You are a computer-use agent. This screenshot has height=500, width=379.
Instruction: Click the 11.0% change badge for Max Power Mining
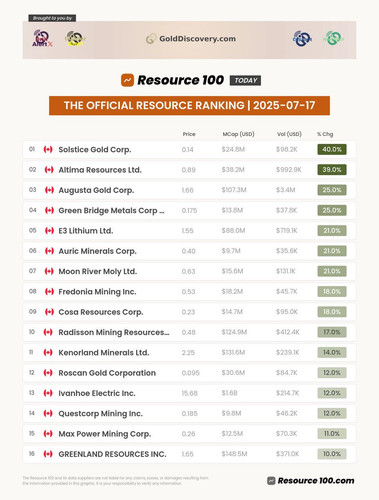332,434
